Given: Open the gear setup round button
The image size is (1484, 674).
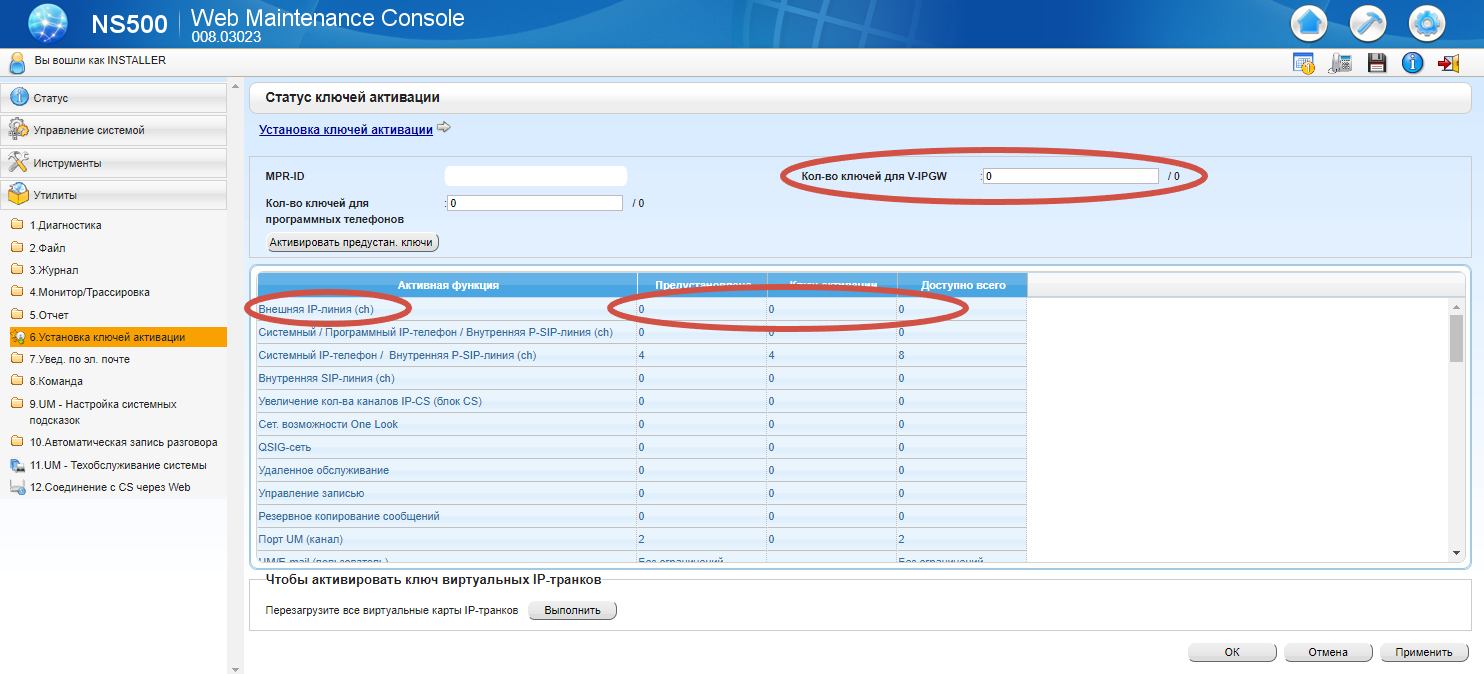Looking at the screenshot, I should 1426,21.
